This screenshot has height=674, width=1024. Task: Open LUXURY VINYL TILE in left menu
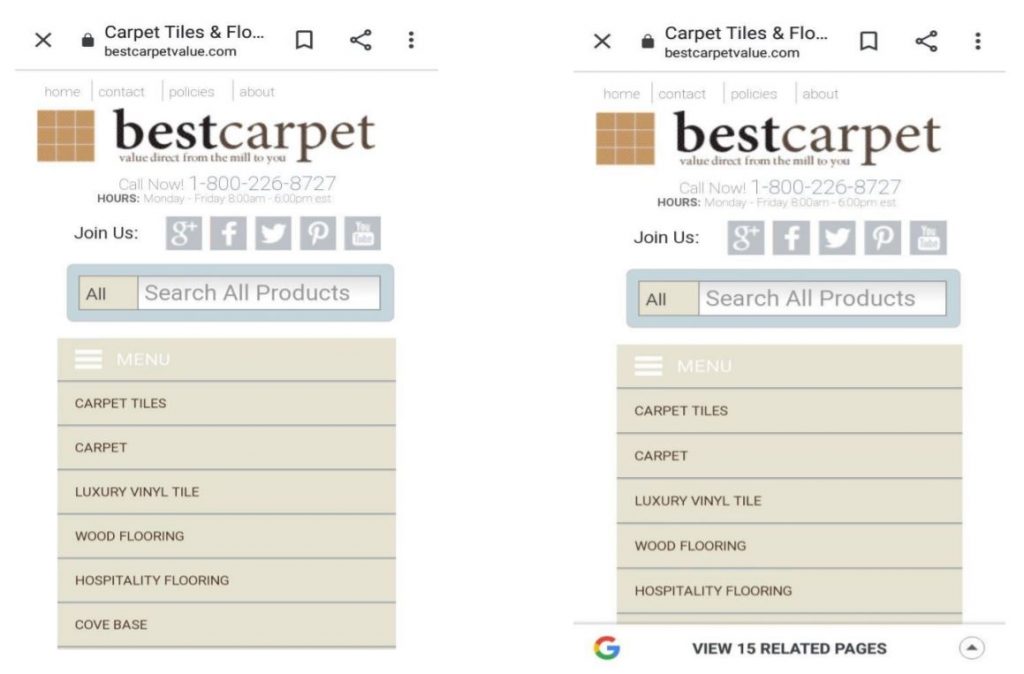tap(137, 492)
